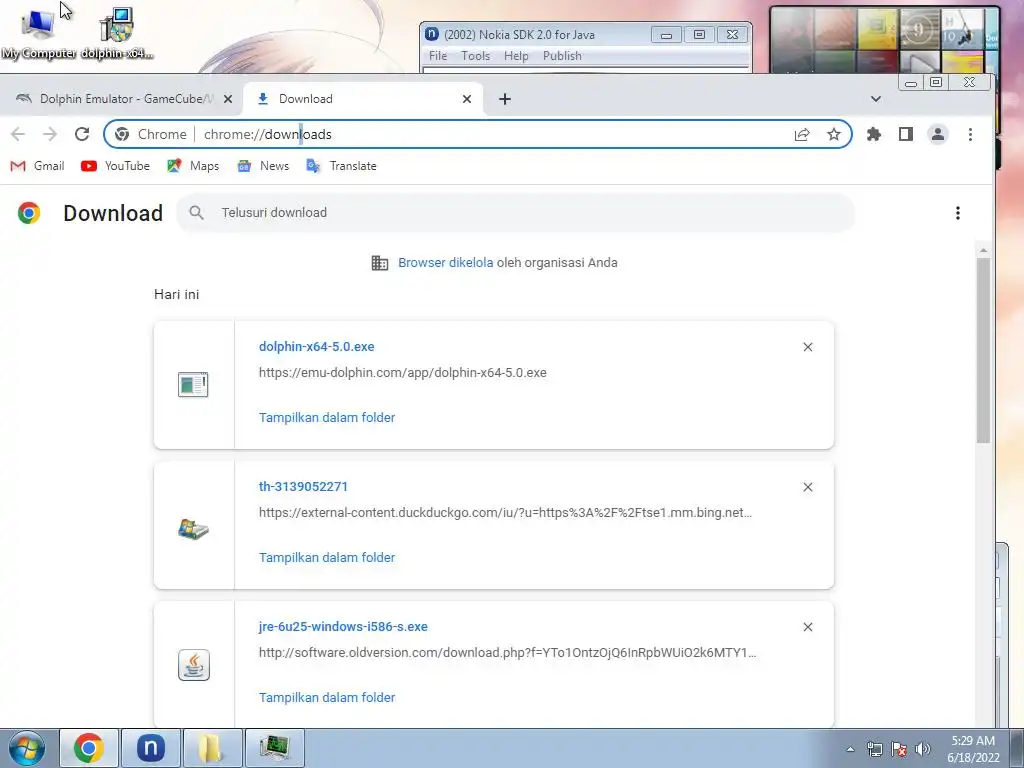The height and width of the screenshot is (768, 1024).
Task: Close the Download tab
Action: 467,99
